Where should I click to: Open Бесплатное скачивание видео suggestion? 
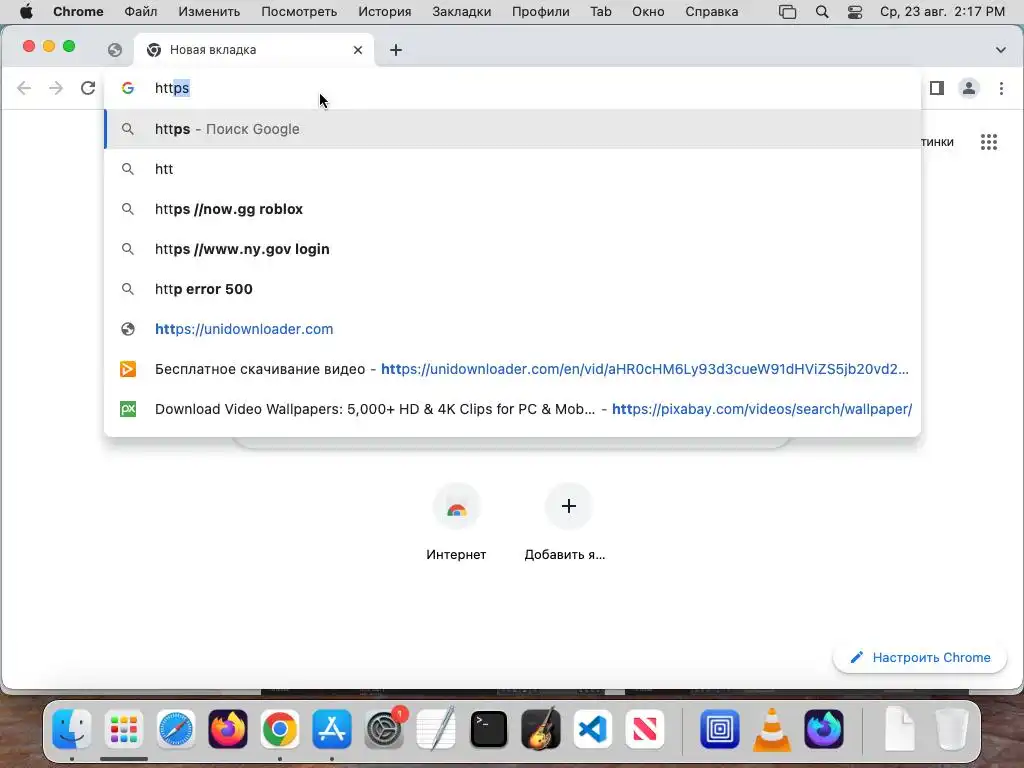[513, 369]
